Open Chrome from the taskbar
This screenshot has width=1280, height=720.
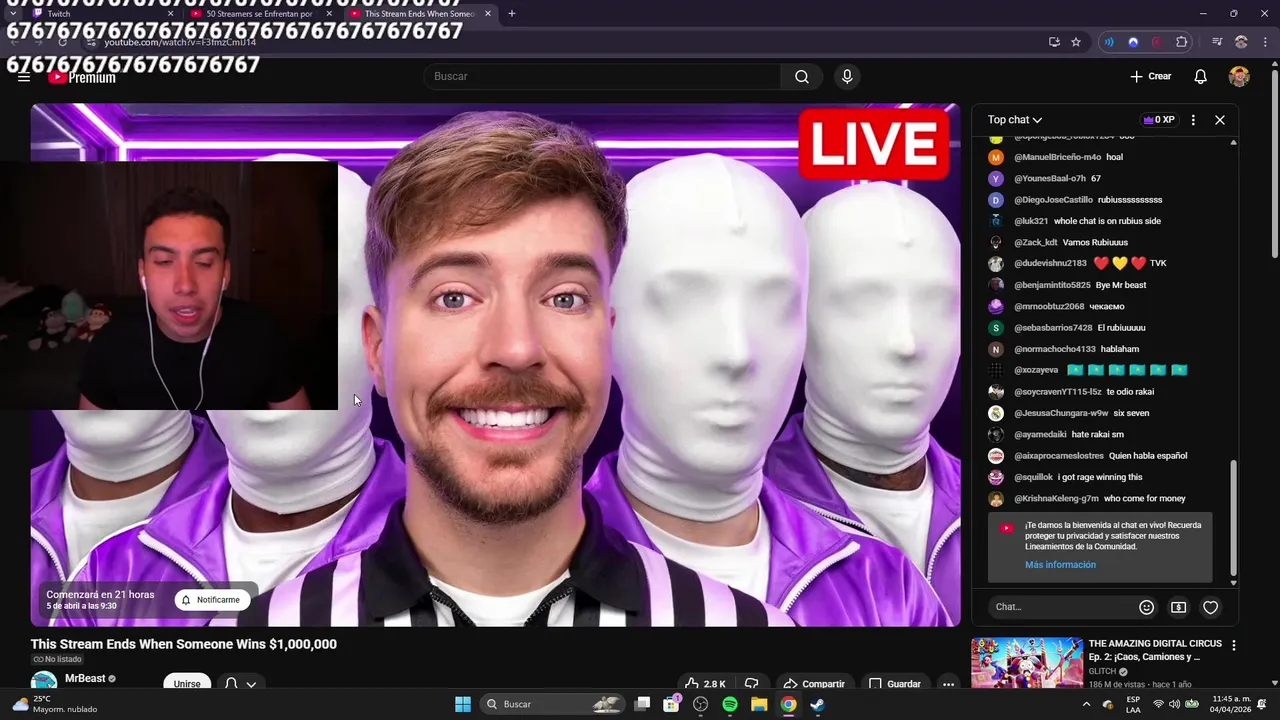[788, 704]
